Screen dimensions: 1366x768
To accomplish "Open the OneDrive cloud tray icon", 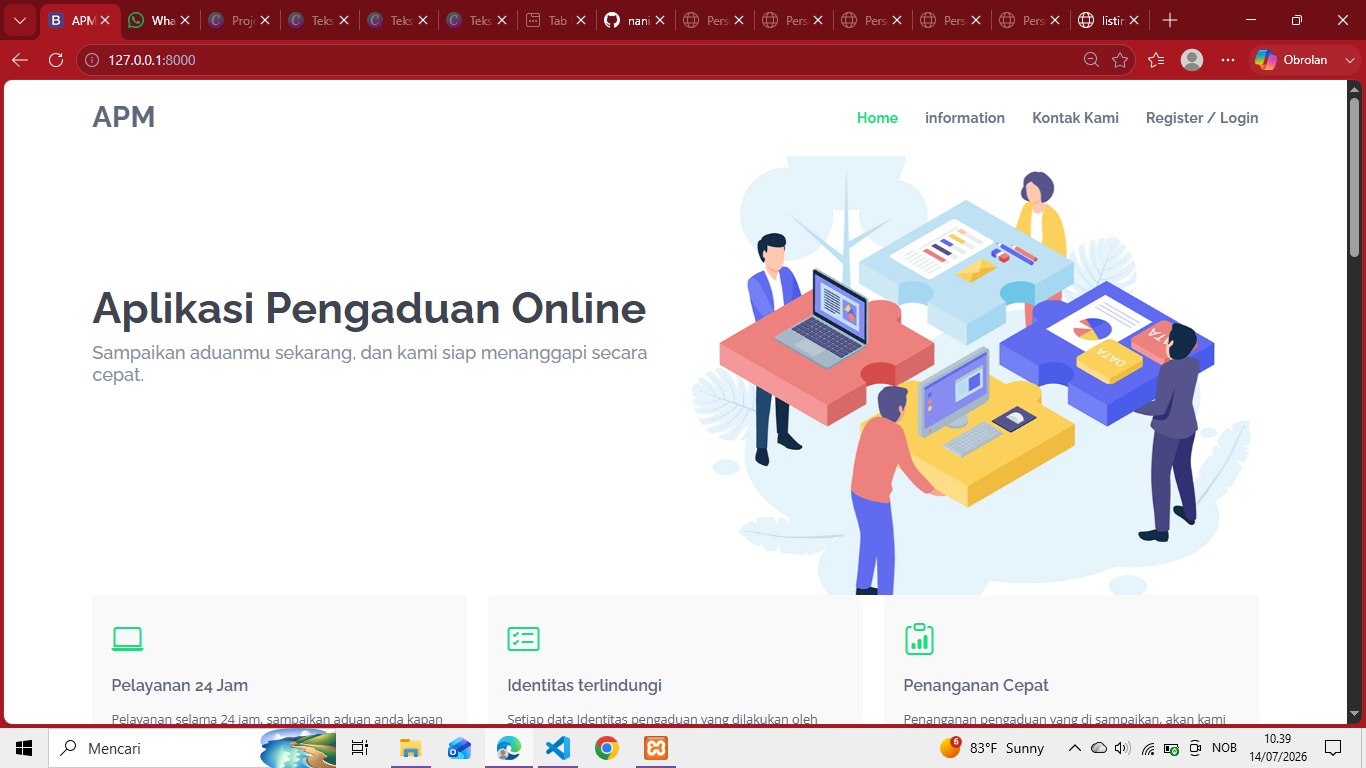I will click(x=1099, y=748).
